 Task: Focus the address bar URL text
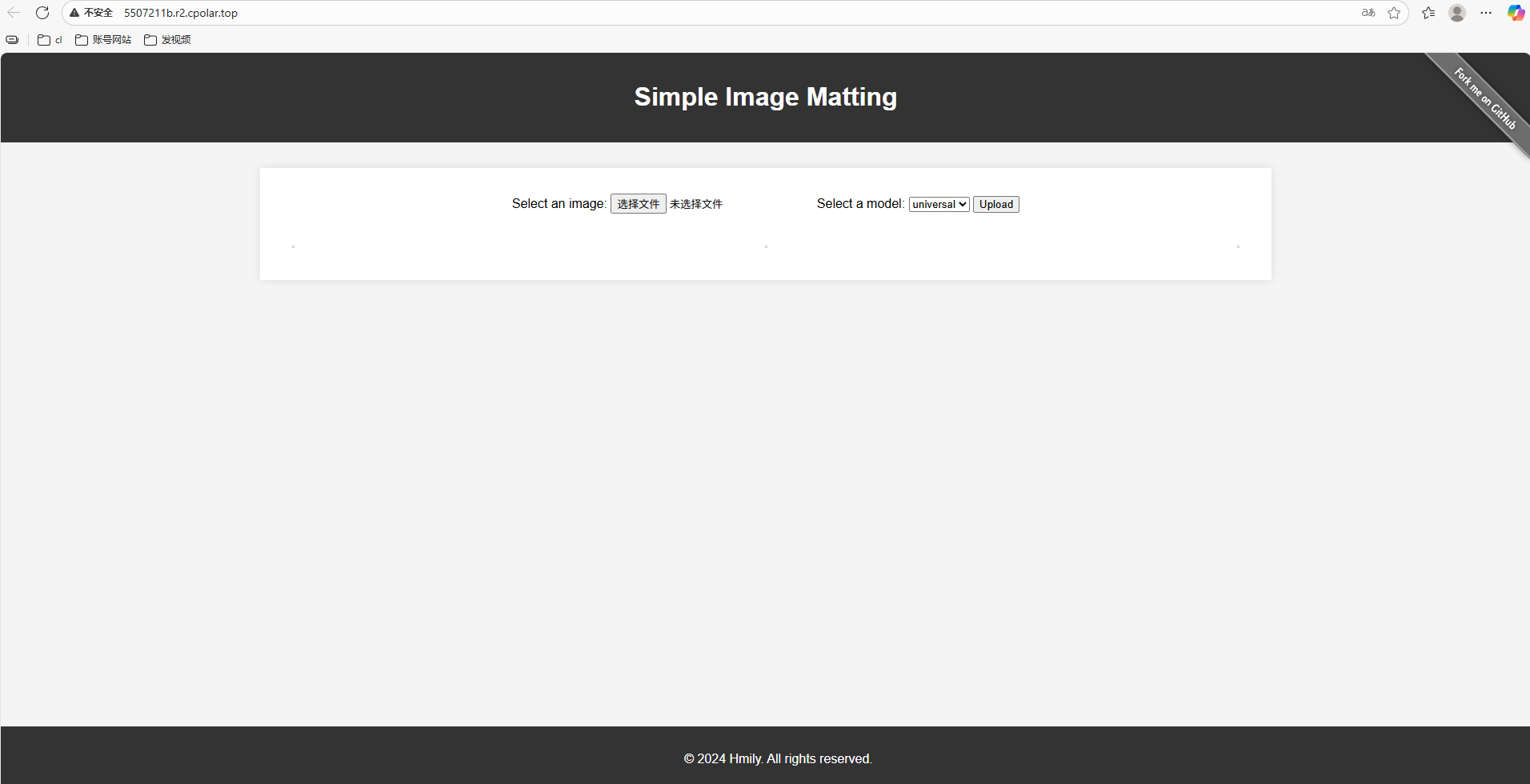coord(181,13)
